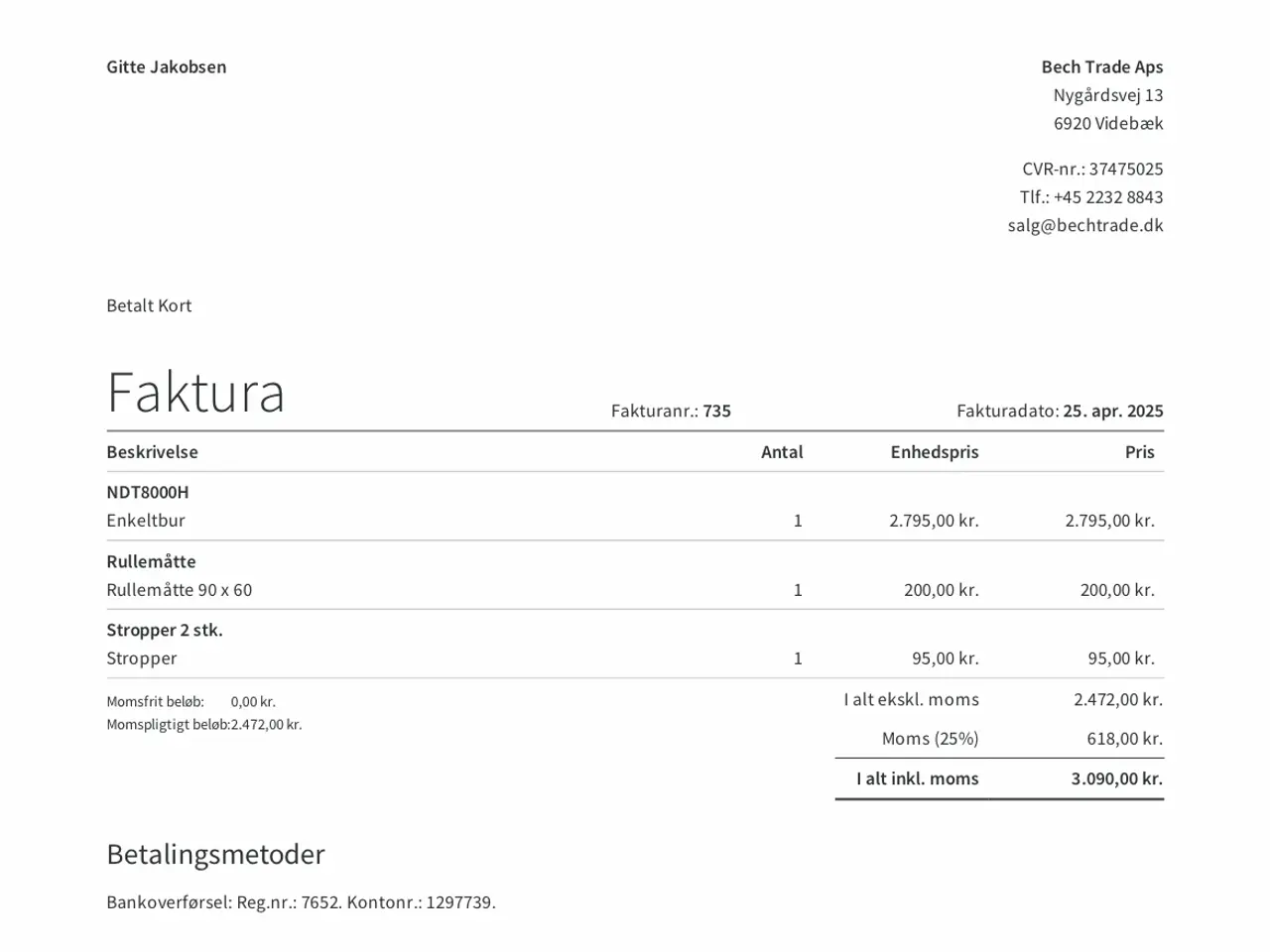Click the bold Rullemåtte product title
Image resolution: width=1270 pixels, height=952 pixels.
pos(151,561)
